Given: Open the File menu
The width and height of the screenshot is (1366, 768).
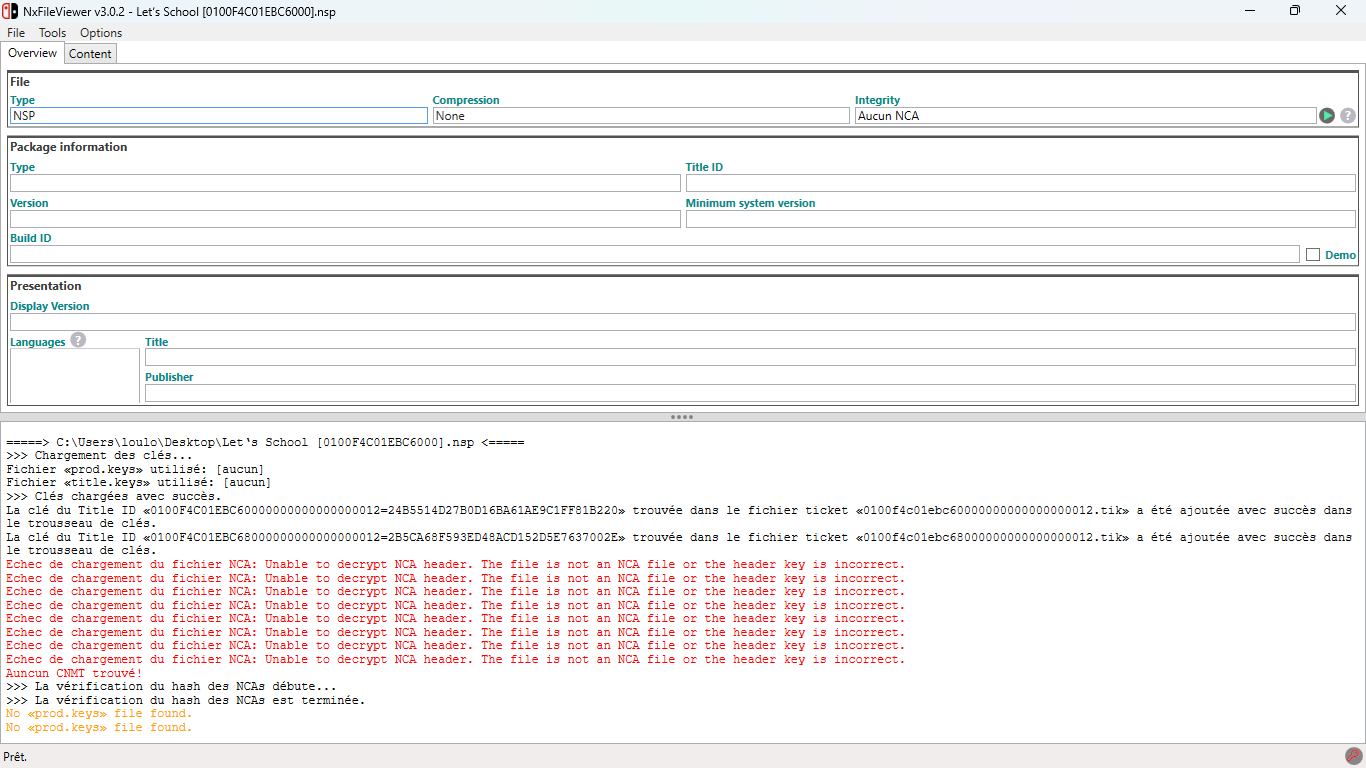Looking at the screenshot, I should click(16, 33).
